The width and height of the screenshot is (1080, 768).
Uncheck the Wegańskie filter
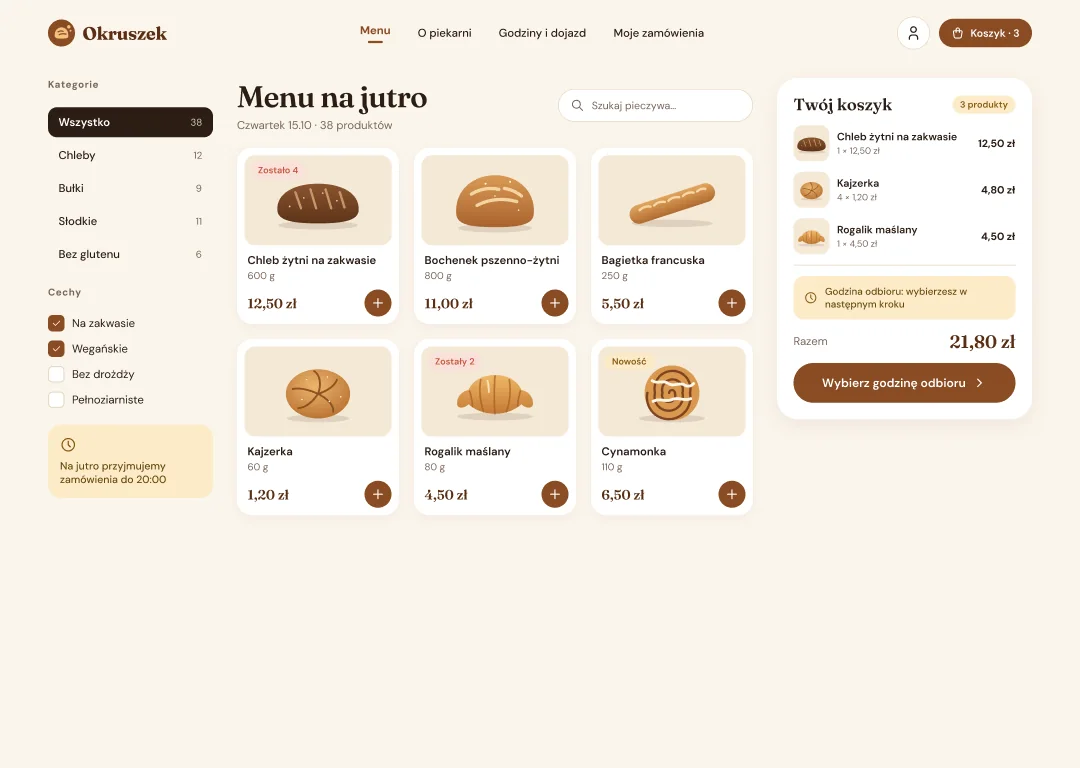coord(56,349)
